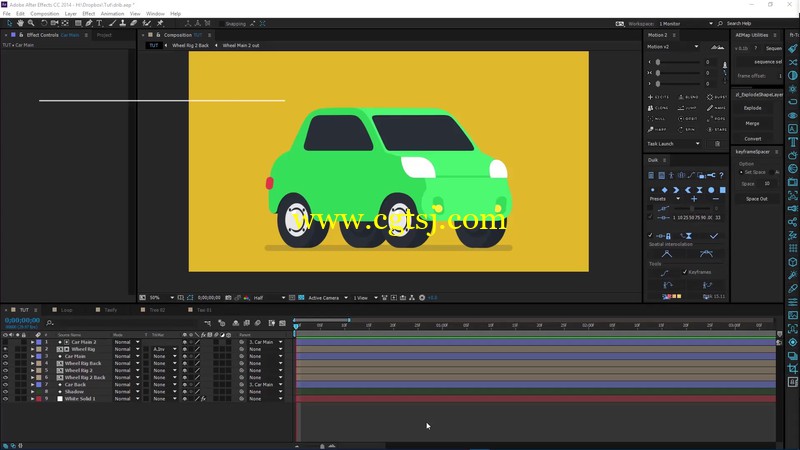Toggle the Keyframes checkbox in Duik
This screenshot has width=800, height=450.
pos(685,272)
